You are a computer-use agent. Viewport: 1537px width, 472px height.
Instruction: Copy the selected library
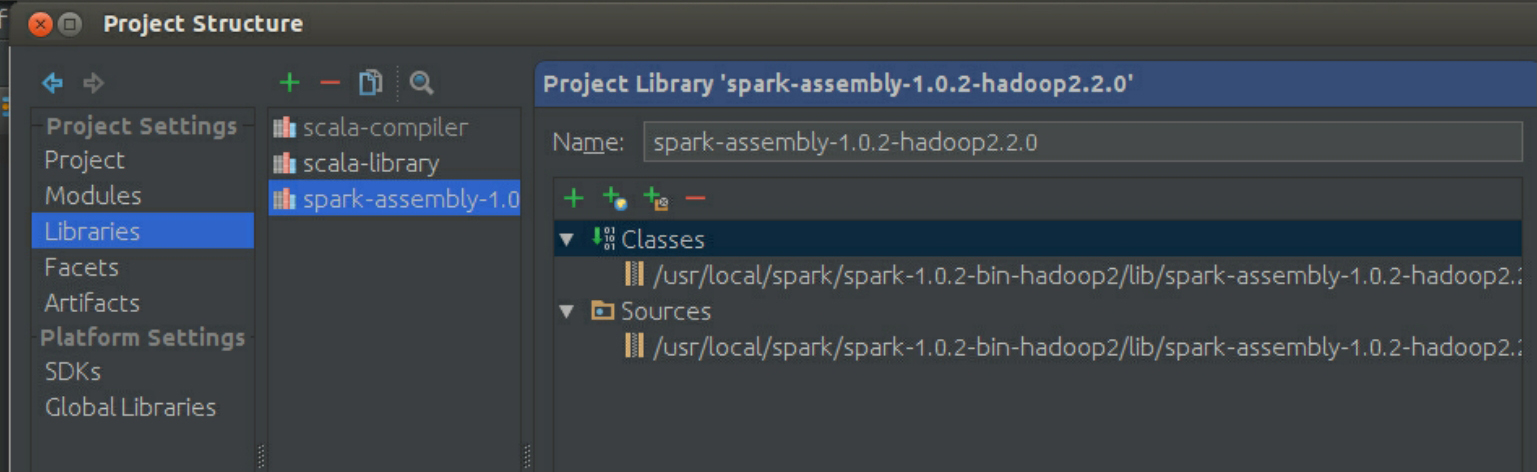click(x=370, y=83)
